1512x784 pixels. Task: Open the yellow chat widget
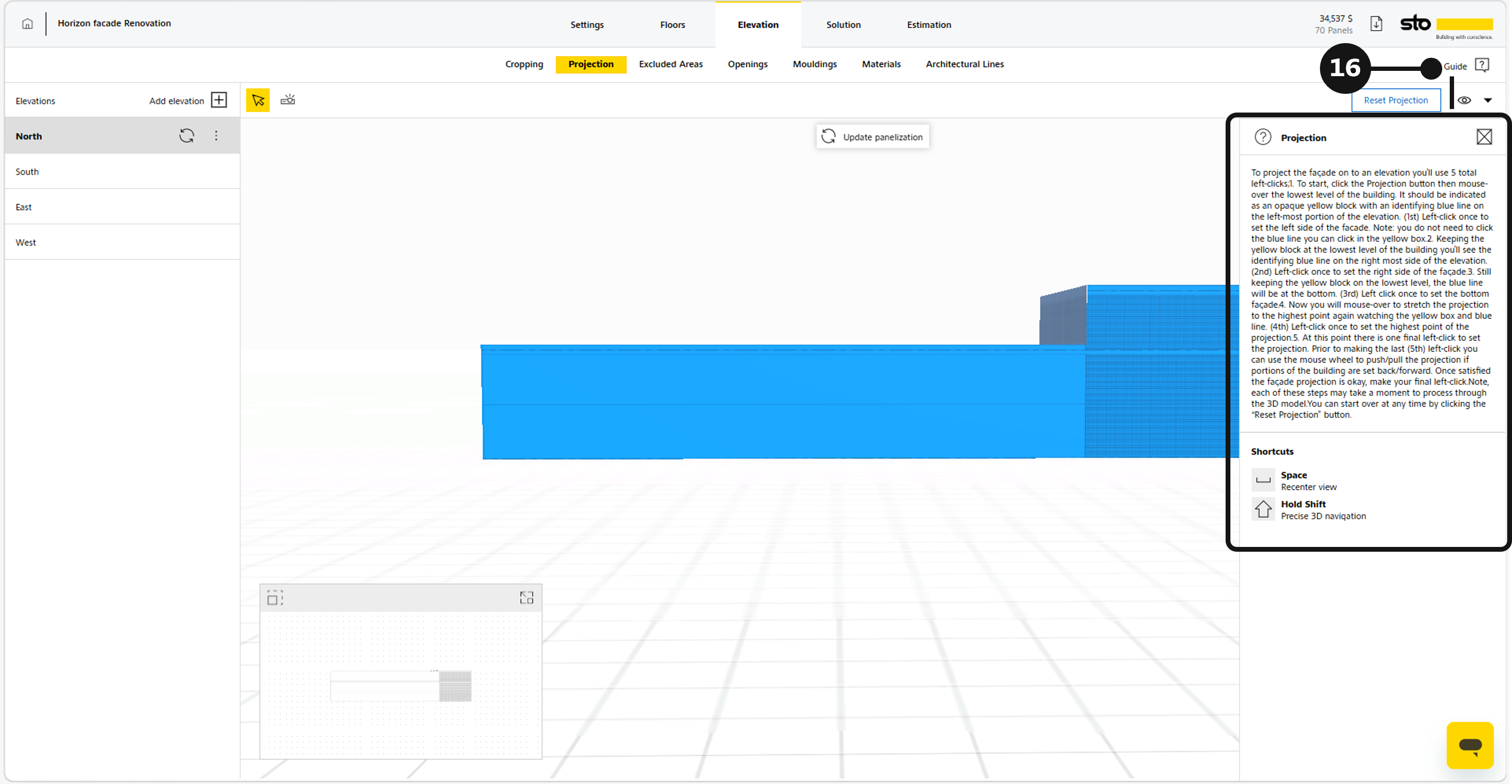point(1470,745)
